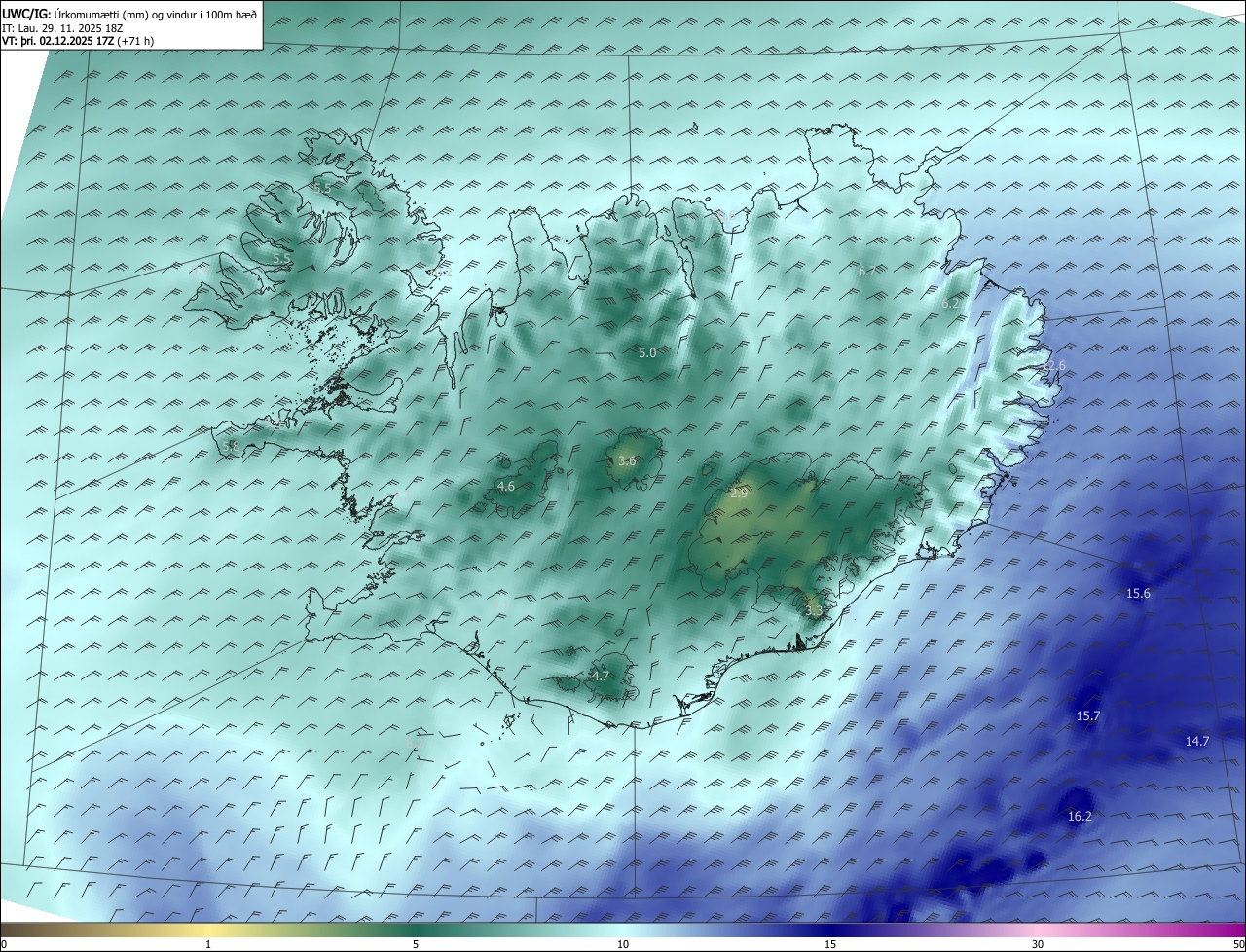Click the valid time line 'VT: þri. 02.12.2025 17Z (+71 h)'
1246x952 pixels.
(x=78, y=41)
